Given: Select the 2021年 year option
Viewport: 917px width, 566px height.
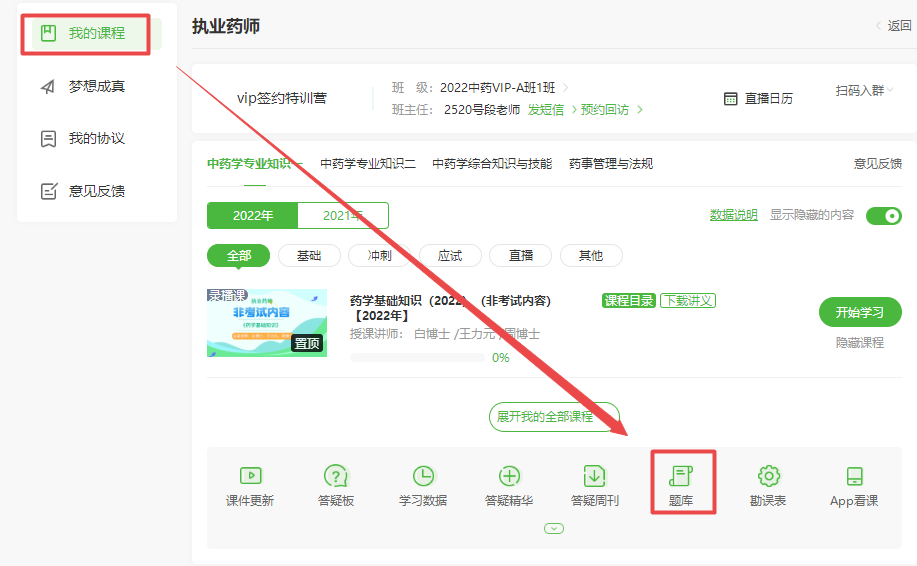Looking at the screenshot, I should coord(342,216).
